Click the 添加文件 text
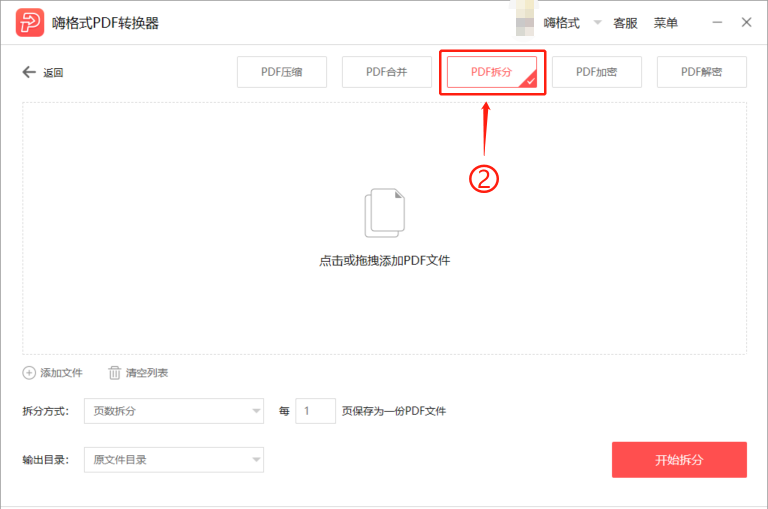Viewport: 768px width, 509px height. 61,373
